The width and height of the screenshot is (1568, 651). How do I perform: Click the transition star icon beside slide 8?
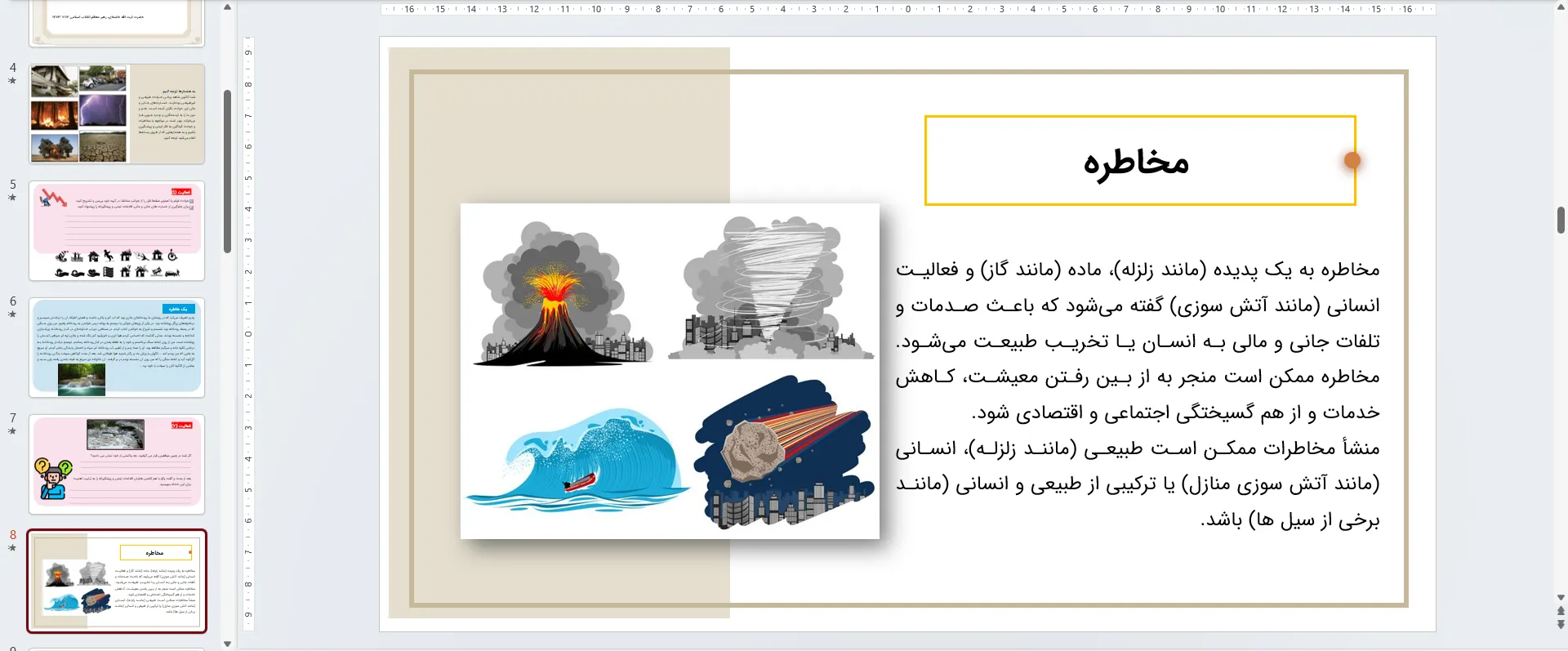coord(12,548)
